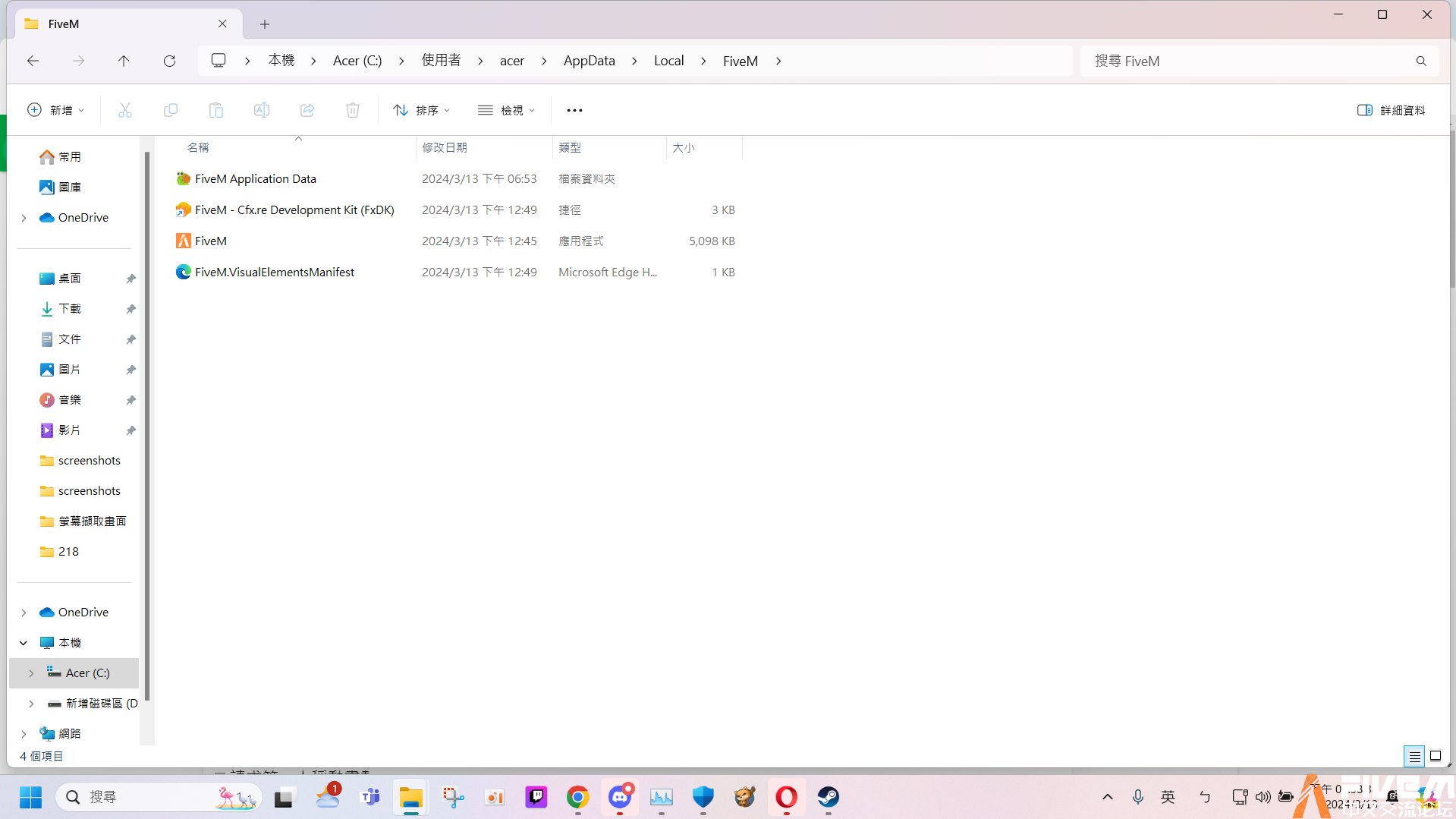Open the See more three-dots menu
The width and height of the screenshot is (1456, 819).
pyautogui.click(x=574, y=111)
